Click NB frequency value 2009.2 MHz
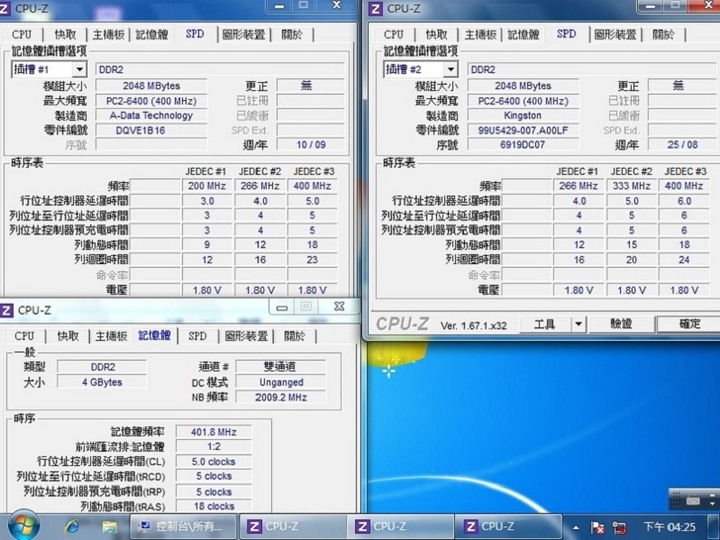Screen dimensions: 720x540 pyautogui.click(x=281, y=397)
